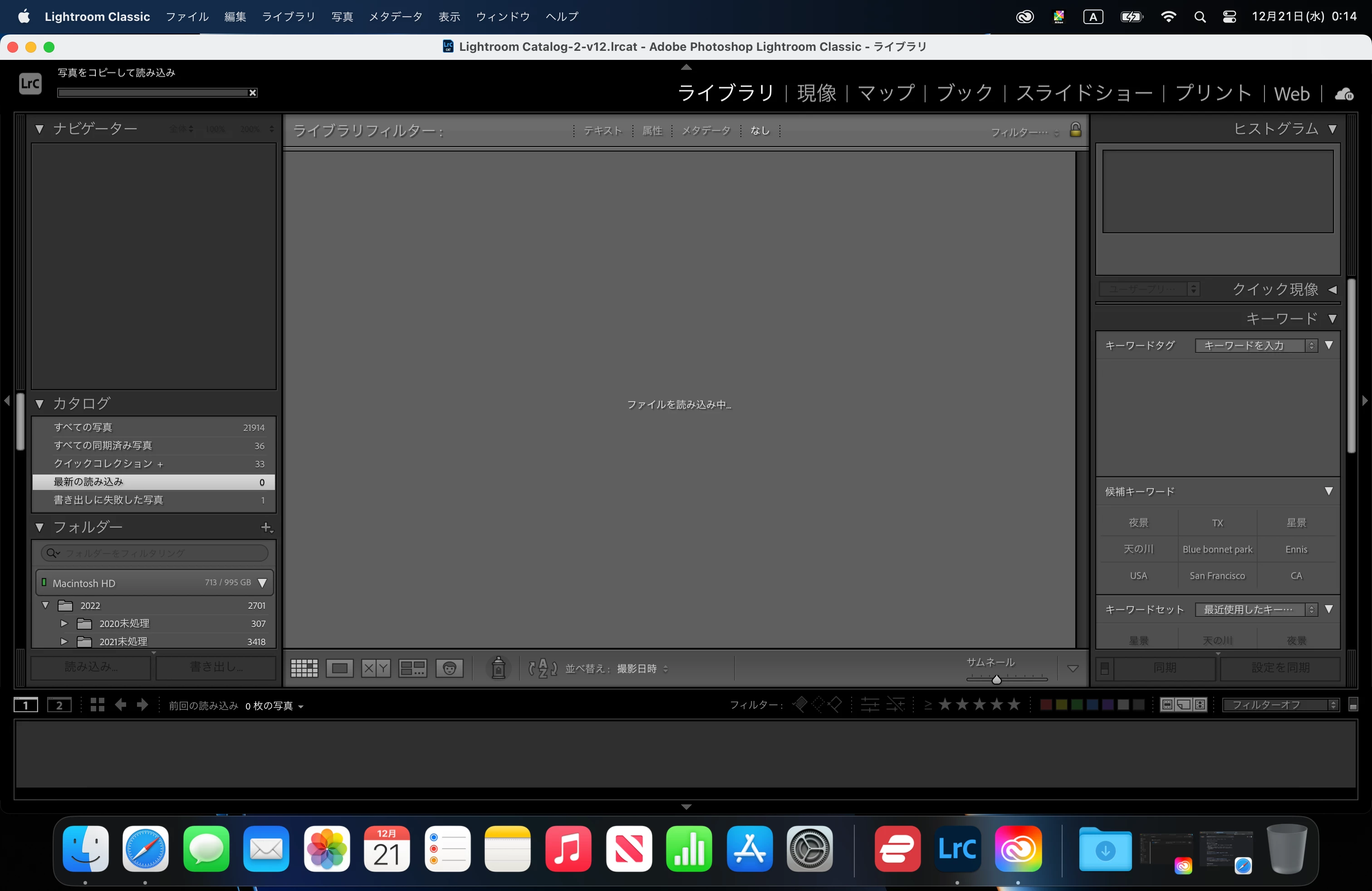Collapse the ナビゲーター panel

[39, 128]
